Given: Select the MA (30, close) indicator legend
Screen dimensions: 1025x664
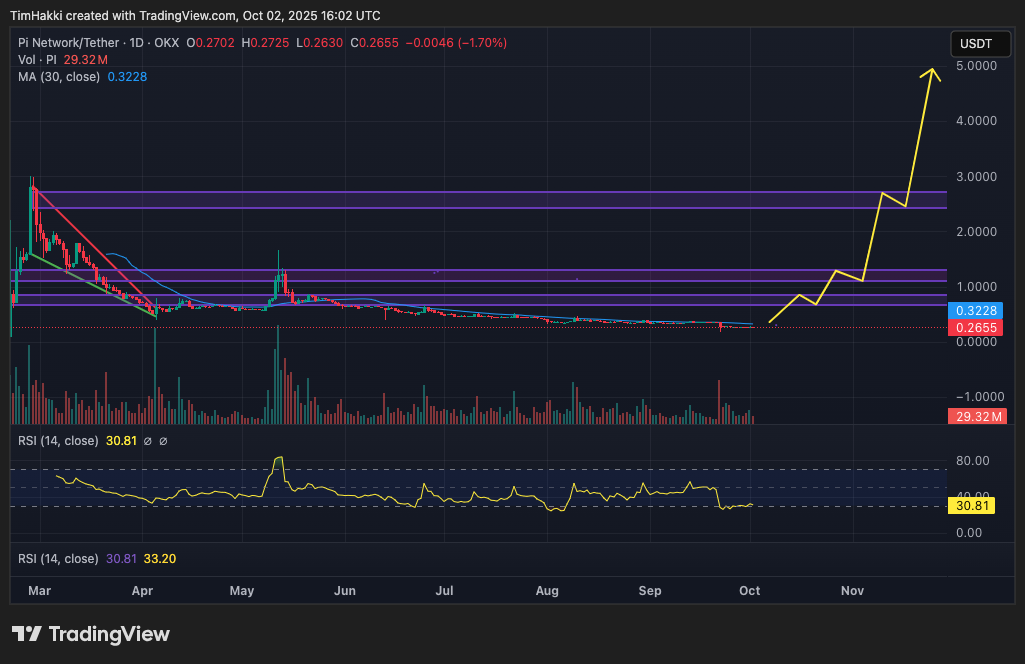Looking at the screenshot, I should [60, 77].
